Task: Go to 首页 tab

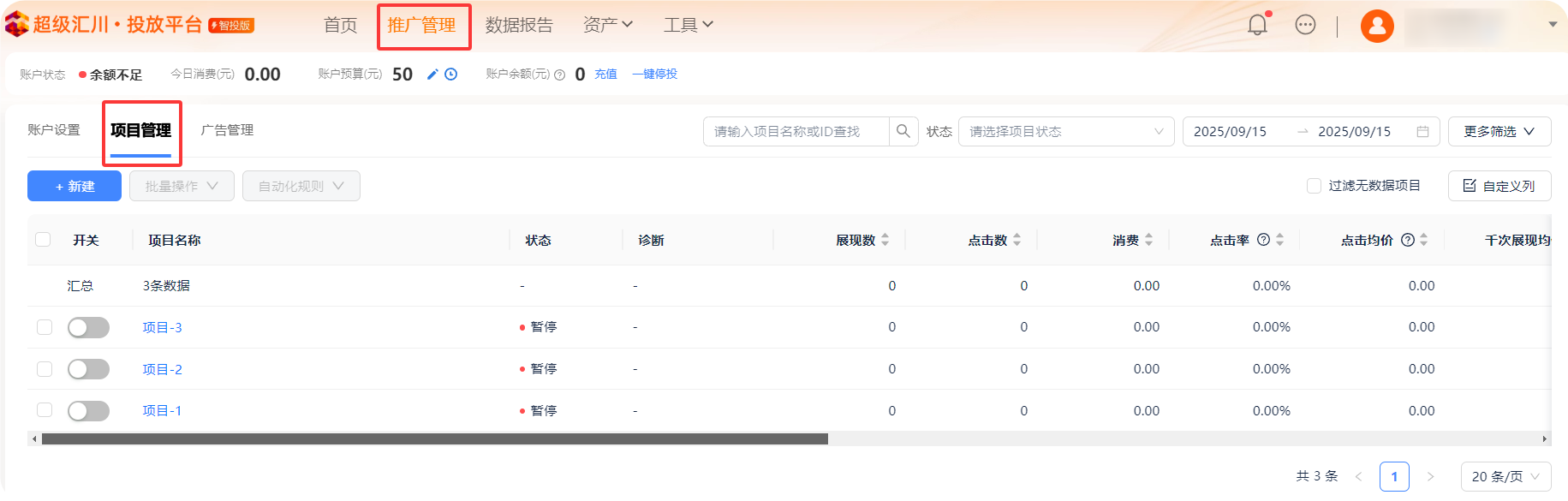Action: point(341,25)
